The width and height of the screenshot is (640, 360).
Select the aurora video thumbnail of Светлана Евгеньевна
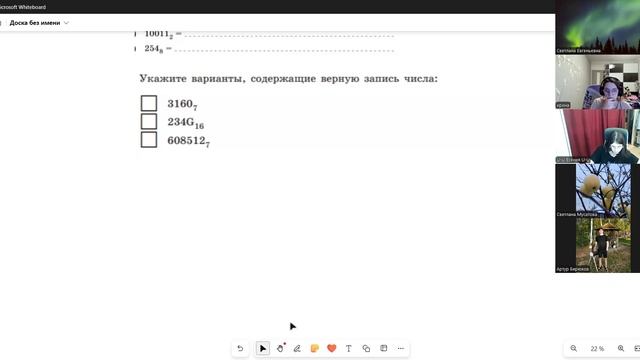point(598,27)
